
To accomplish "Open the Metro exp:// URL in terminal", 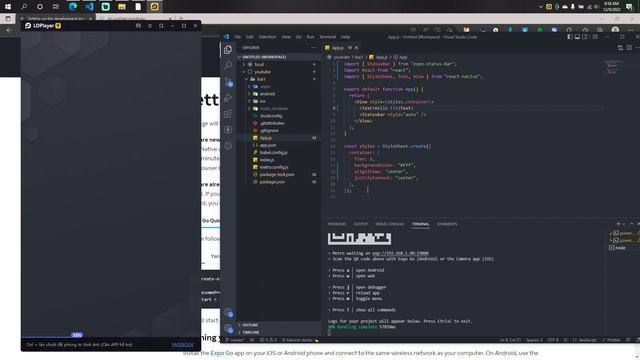I will tap(400, 253).
